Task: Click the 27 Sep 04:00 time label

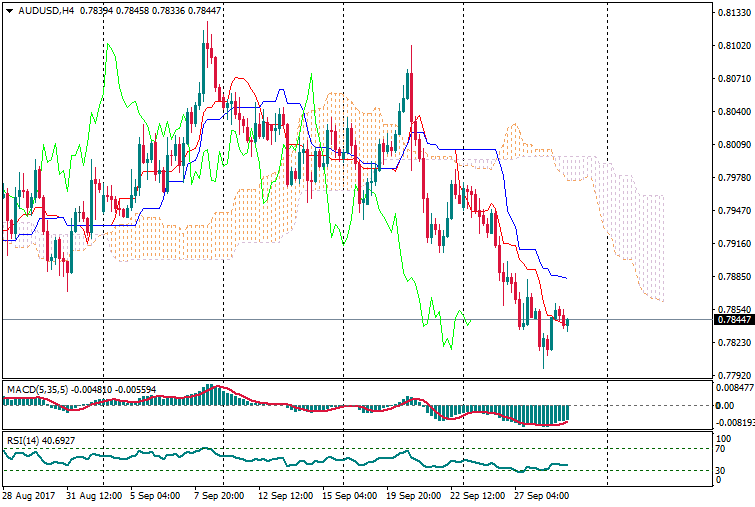Action: (x=542, y=496)
